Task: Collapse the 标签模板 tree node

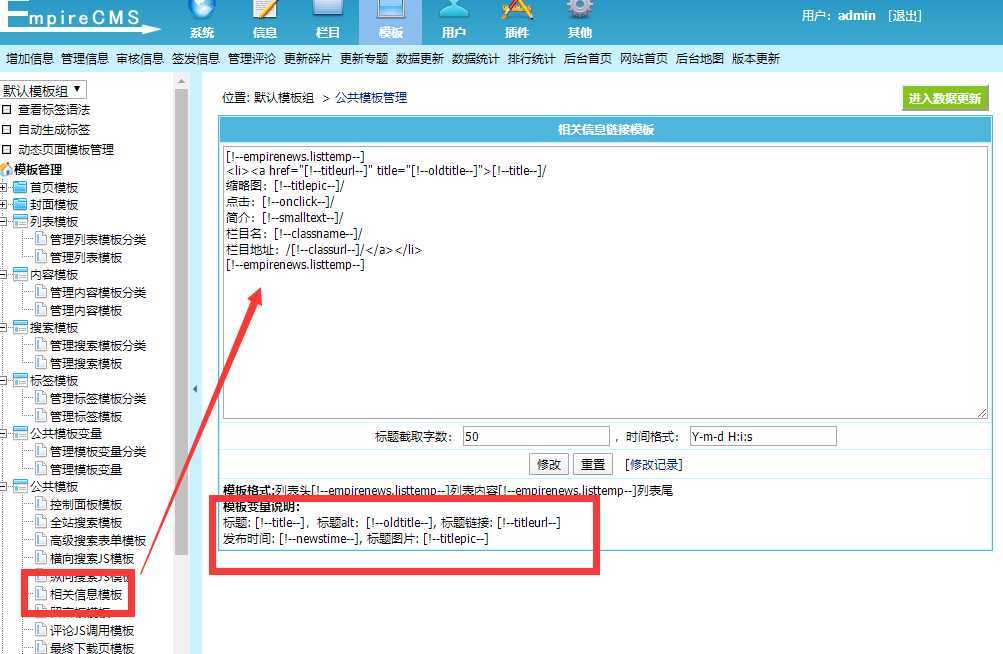Action: (3, 381)
